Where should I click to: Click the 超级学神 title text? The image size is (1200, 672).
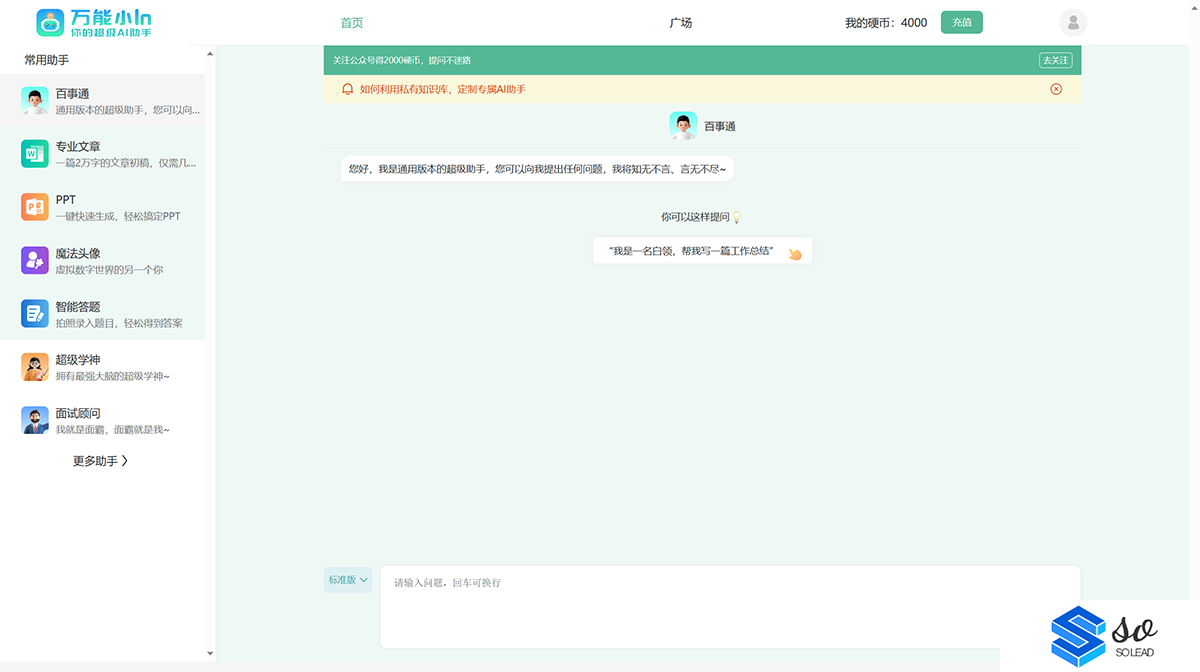click(x=78, y=360)
